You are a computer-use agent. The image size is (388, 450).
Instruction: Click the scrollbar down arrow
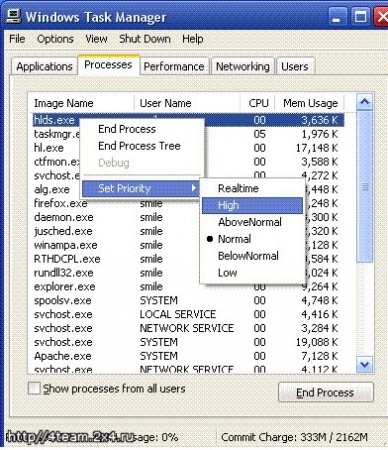364,364
